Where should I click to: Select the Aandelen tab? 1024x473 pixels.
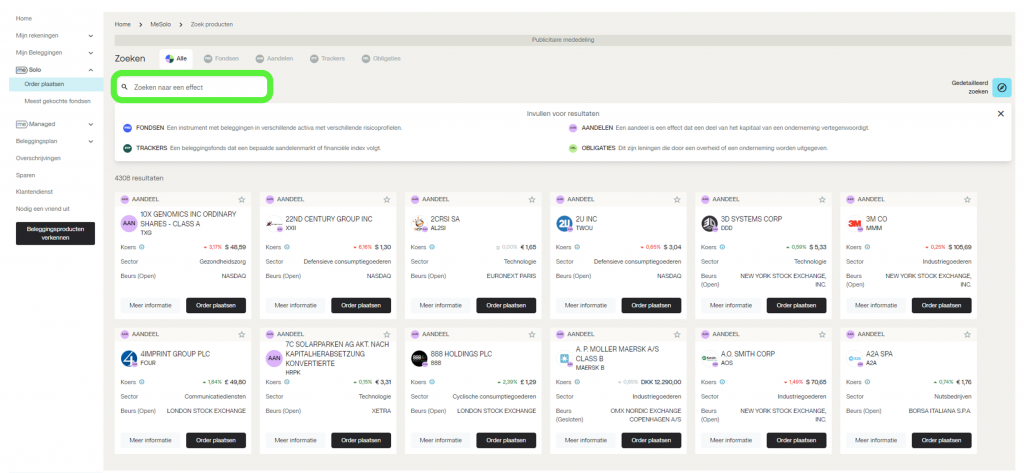pyautogui.click(x=274, y=58)
